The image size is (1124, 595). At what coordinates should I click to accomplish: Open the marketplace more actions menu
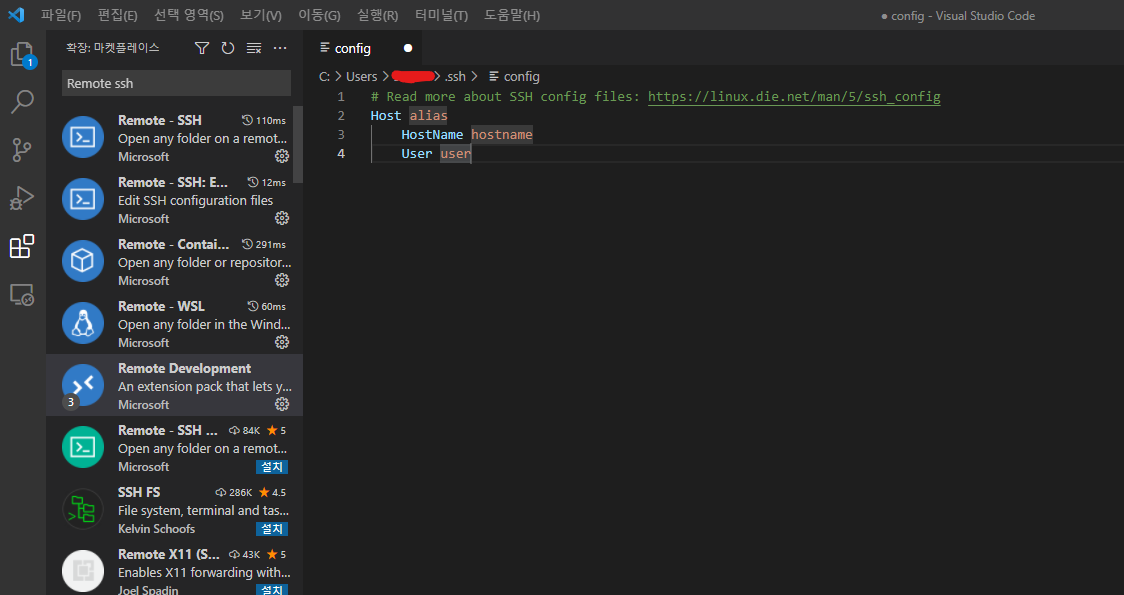point(280,48)
